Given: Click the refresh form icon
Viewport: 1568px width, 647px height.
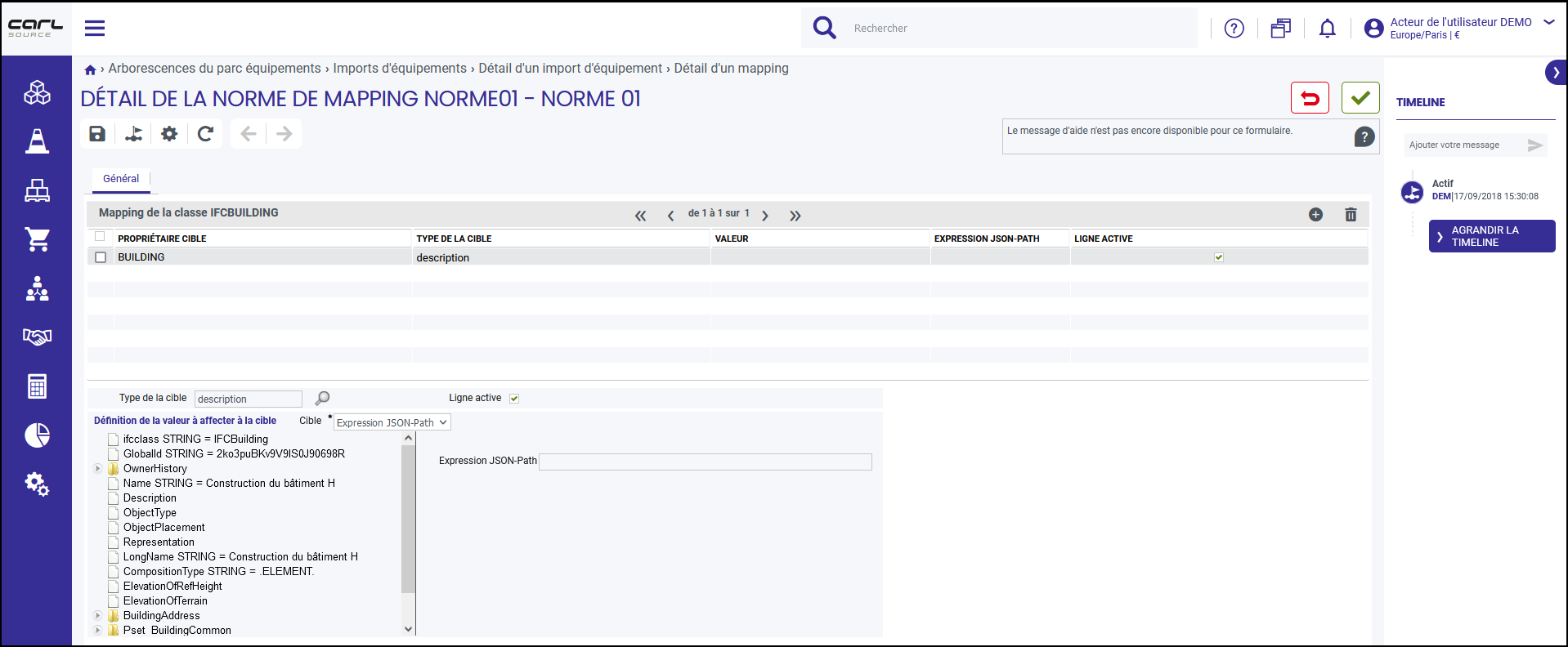Looking at the screenshot, I should (205, 134).
